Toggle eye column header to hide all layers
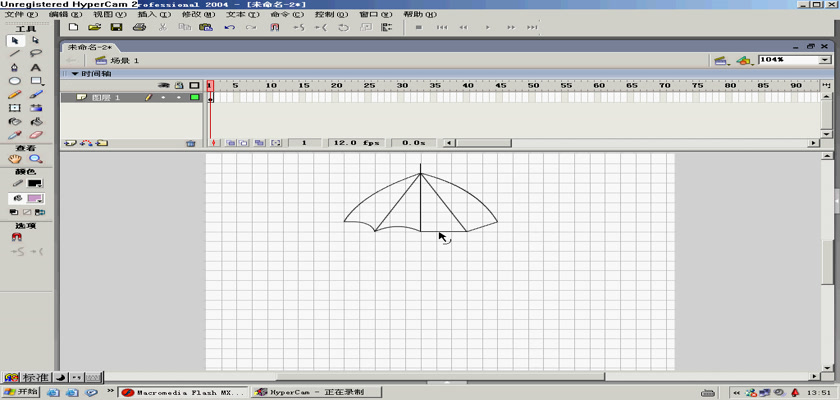Viewport: 840px width, 400px height. pyautogui.click(x=164, y=86)
